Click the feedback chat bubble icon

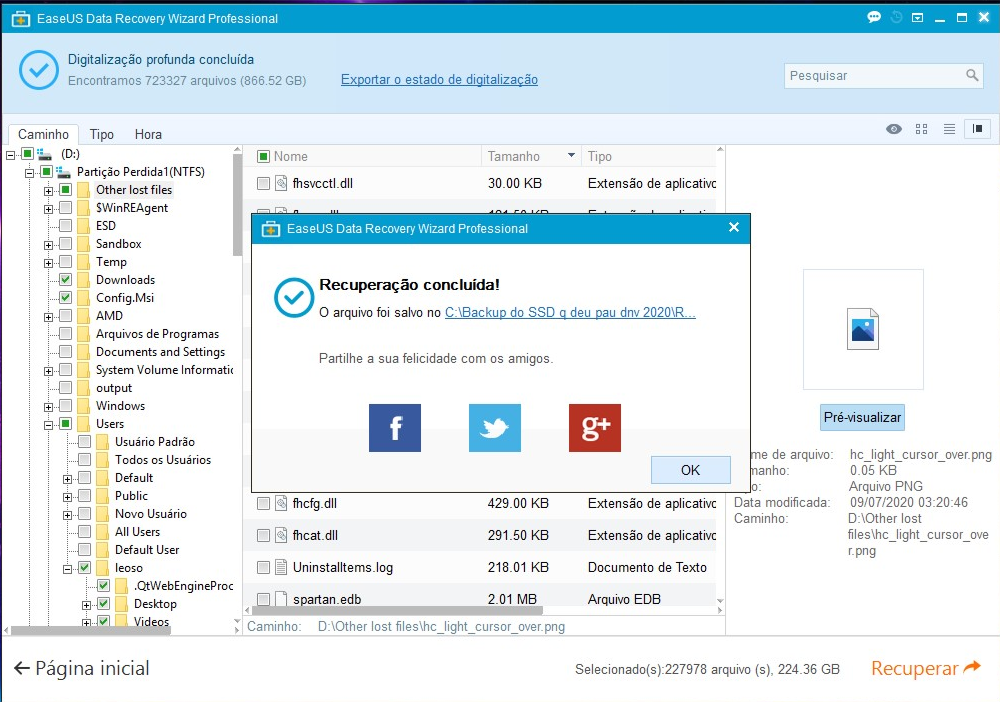pyautogui.click(x=874, y=17)
